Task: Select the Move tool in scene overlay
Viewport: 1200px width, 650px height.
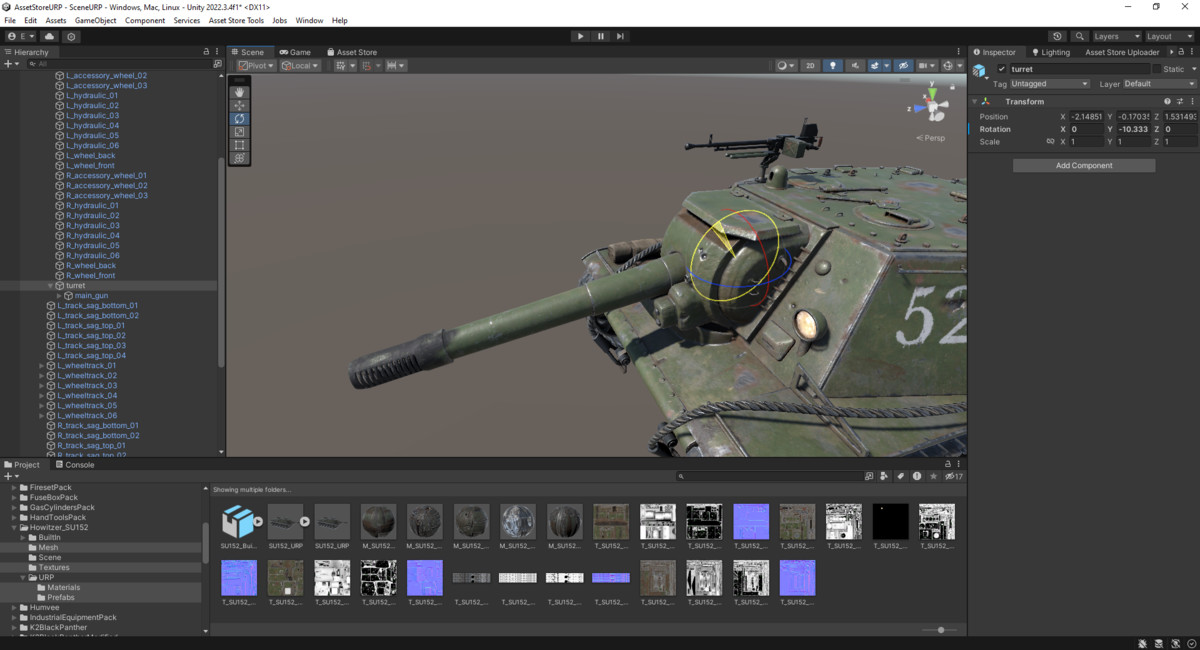Action: click(x=239, y=105)
